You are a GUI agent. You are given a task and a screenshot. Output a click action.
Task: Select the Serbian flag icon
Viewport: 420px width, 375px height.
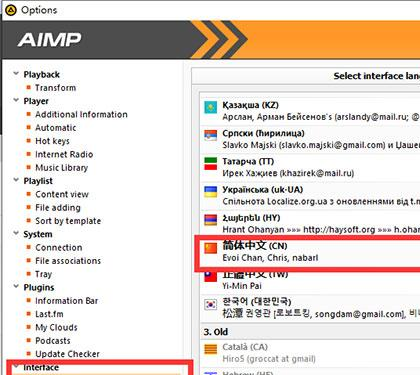(210, 135)
